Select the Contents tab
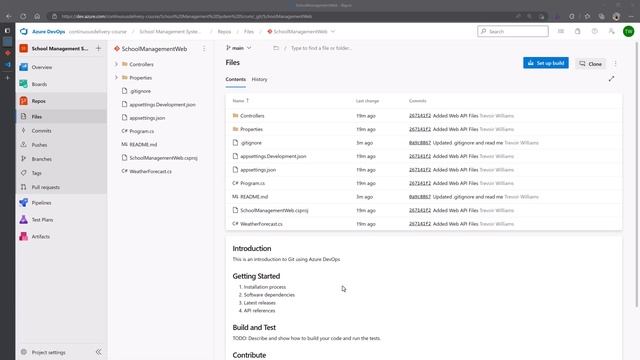The height and width of the screenshot is (360, 640). coord(236,79)
